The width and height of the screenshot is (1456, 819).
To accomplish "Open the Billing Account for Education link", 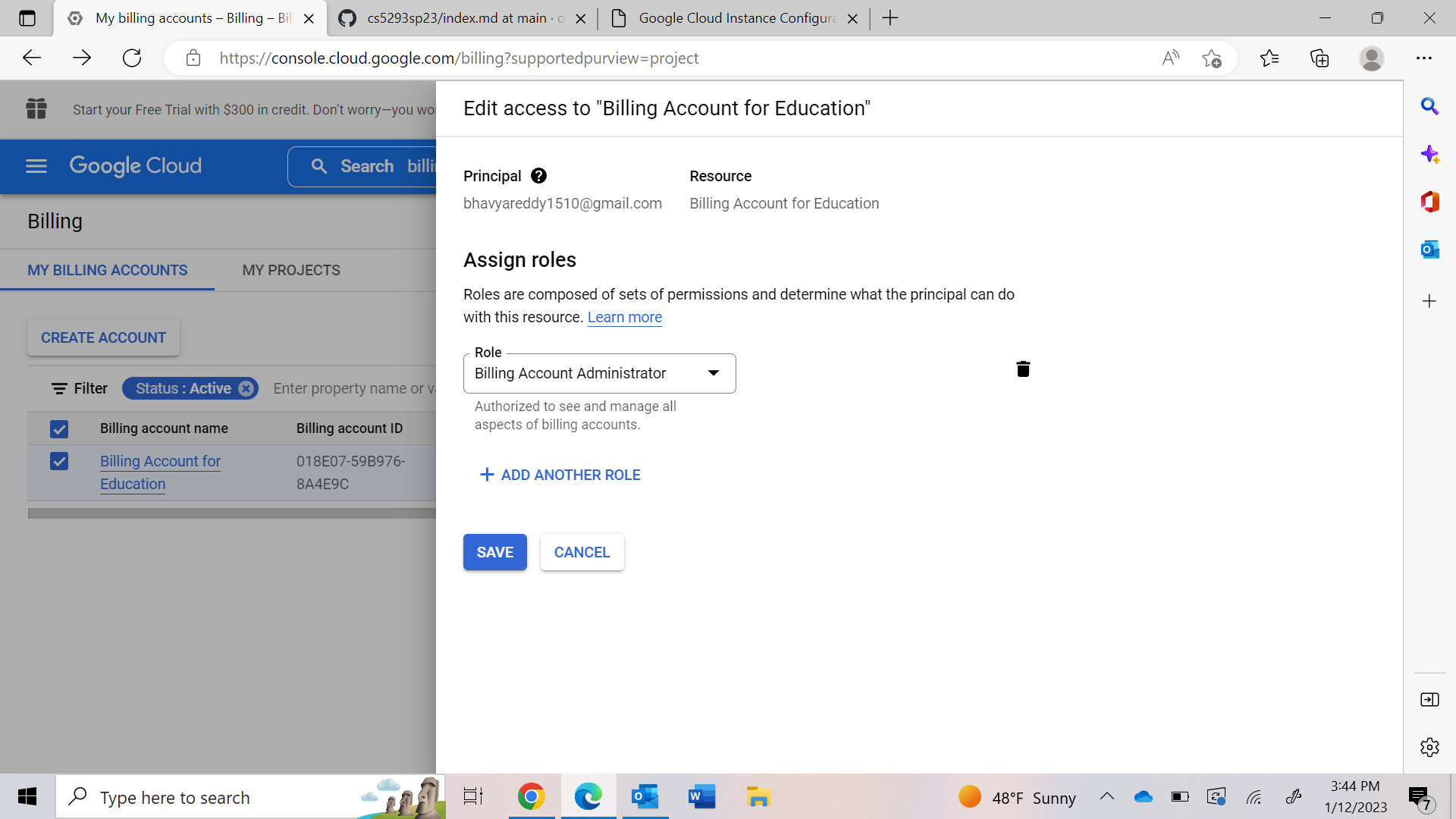I will [160, 472].
